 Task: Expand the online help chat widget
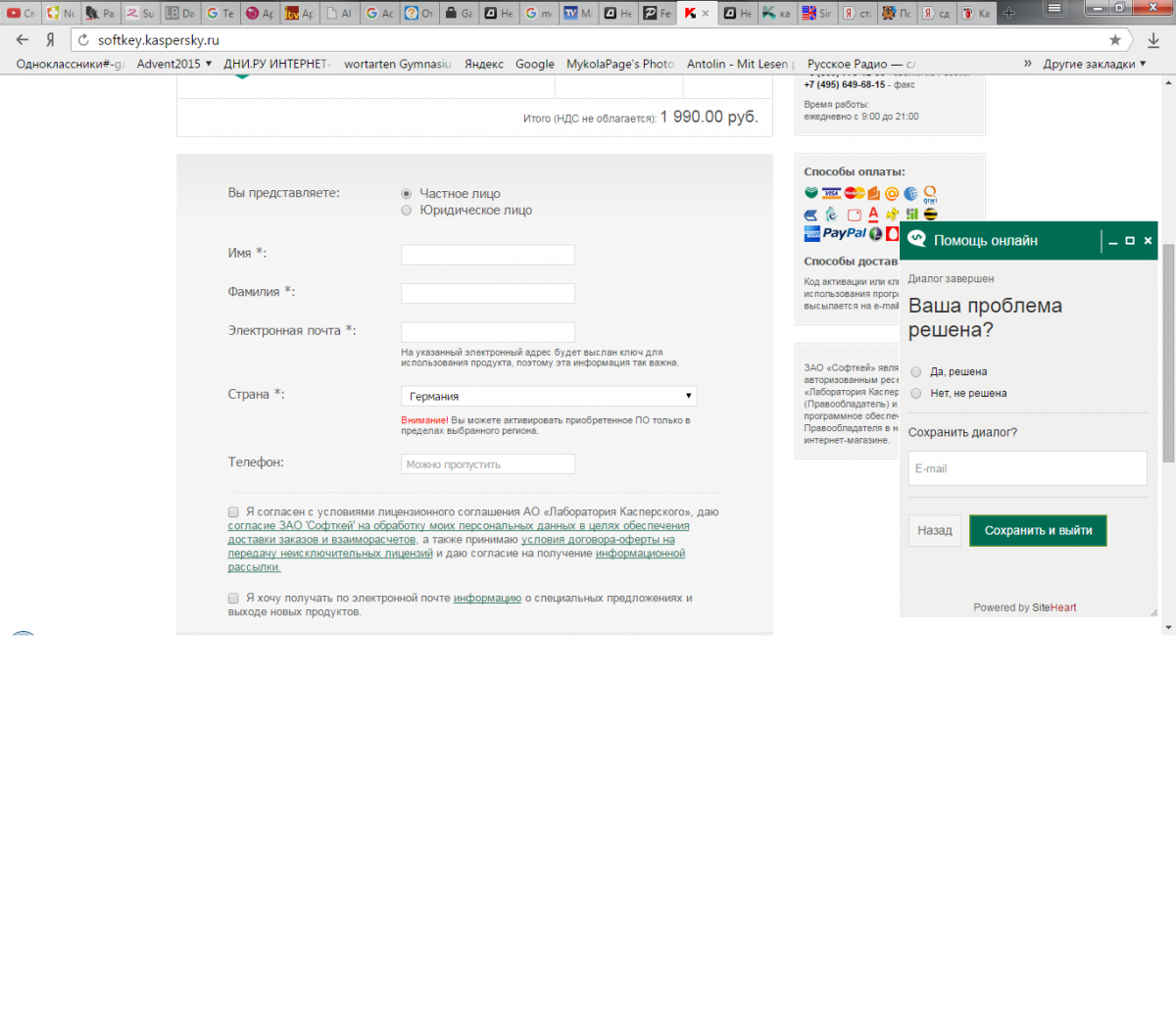click(1130, 240)
